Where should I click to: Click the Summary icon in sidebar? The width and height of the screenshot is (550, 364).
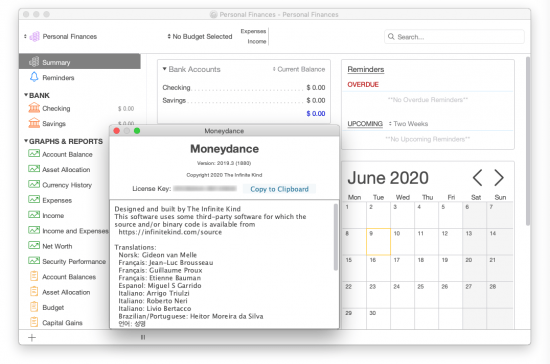coord(34,62)
